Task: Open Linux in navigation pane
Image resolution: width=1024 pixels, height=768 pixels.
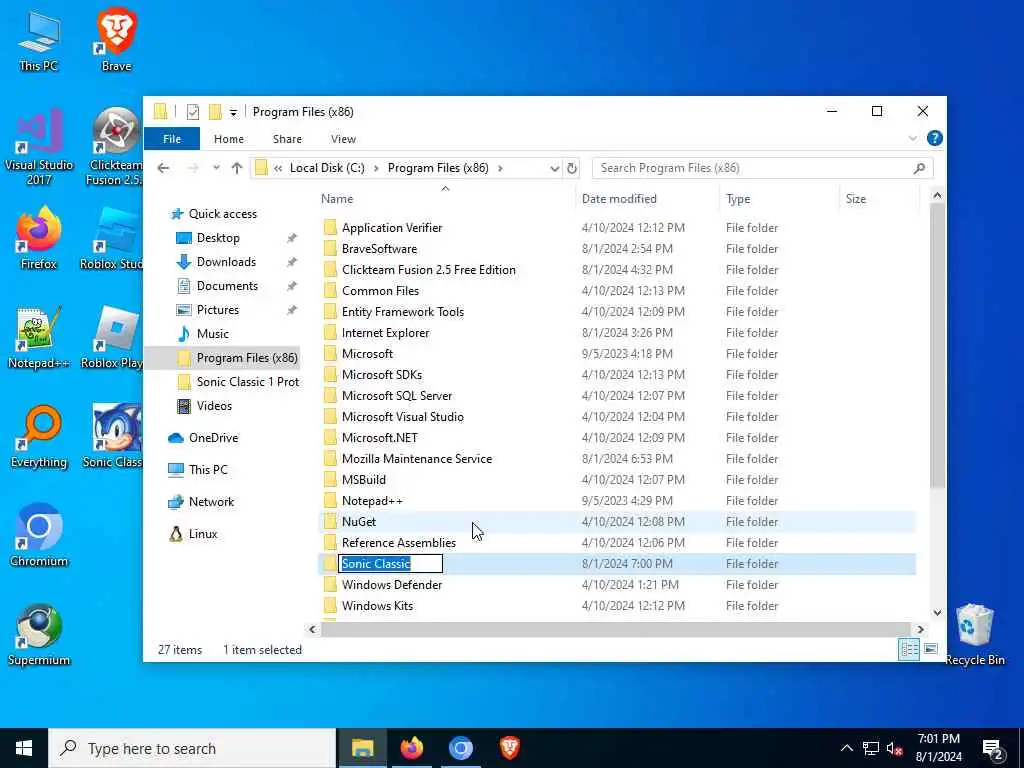Action: click(x=202, y=534)
